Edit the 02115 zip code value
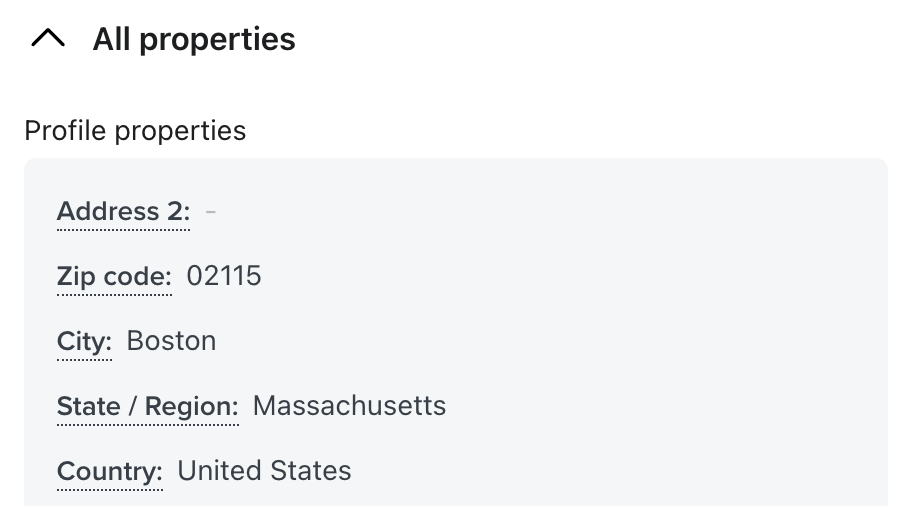The image size is (924, 506). click(x=224, y=276)
